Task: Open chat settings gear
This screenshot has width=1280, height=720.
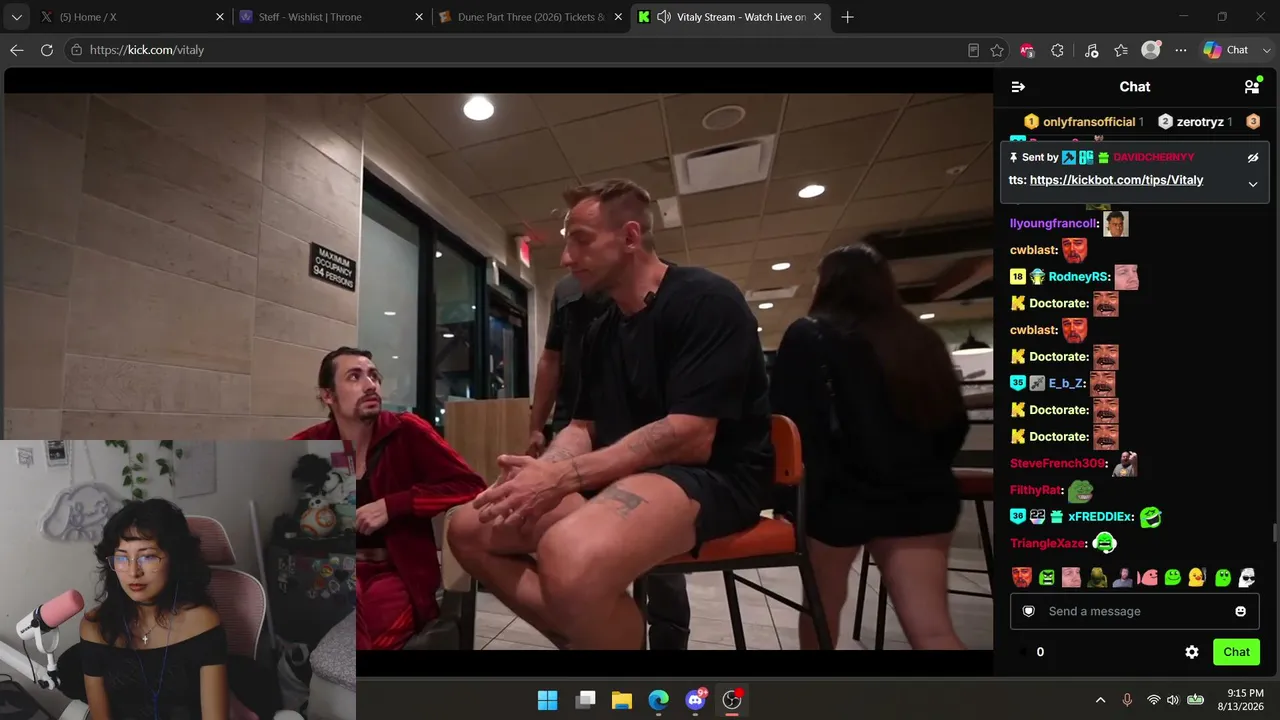Action: (1192, 652)
